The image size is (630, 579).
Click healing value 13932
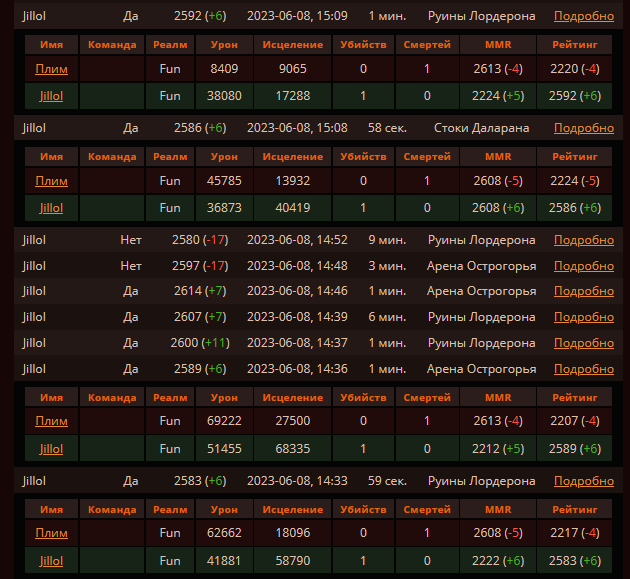[292, 181]
